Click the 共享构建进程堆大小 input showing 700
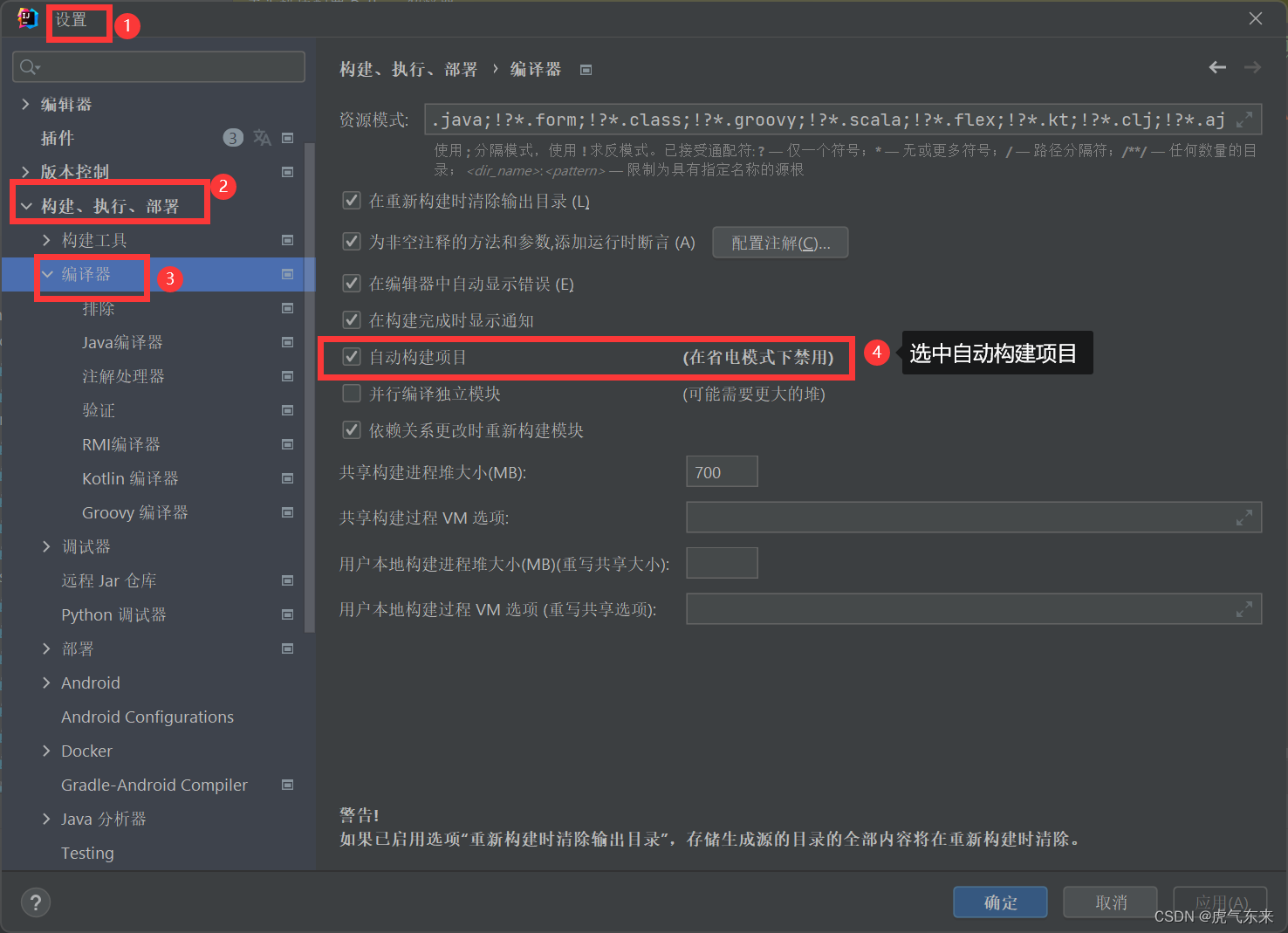Image resolution: width=1288 pixels, height=933 pixels. (722, 471)
